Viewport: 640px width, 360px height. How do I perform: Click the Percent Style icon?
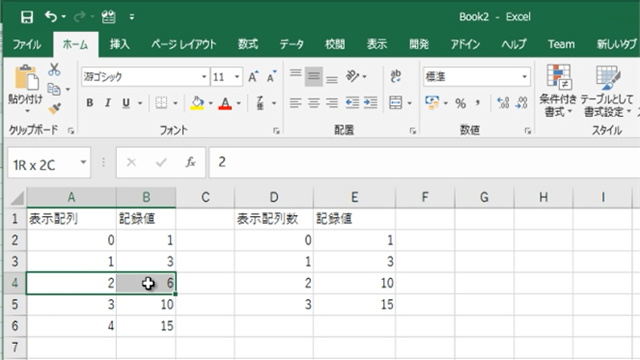click(x=460, y=103)
